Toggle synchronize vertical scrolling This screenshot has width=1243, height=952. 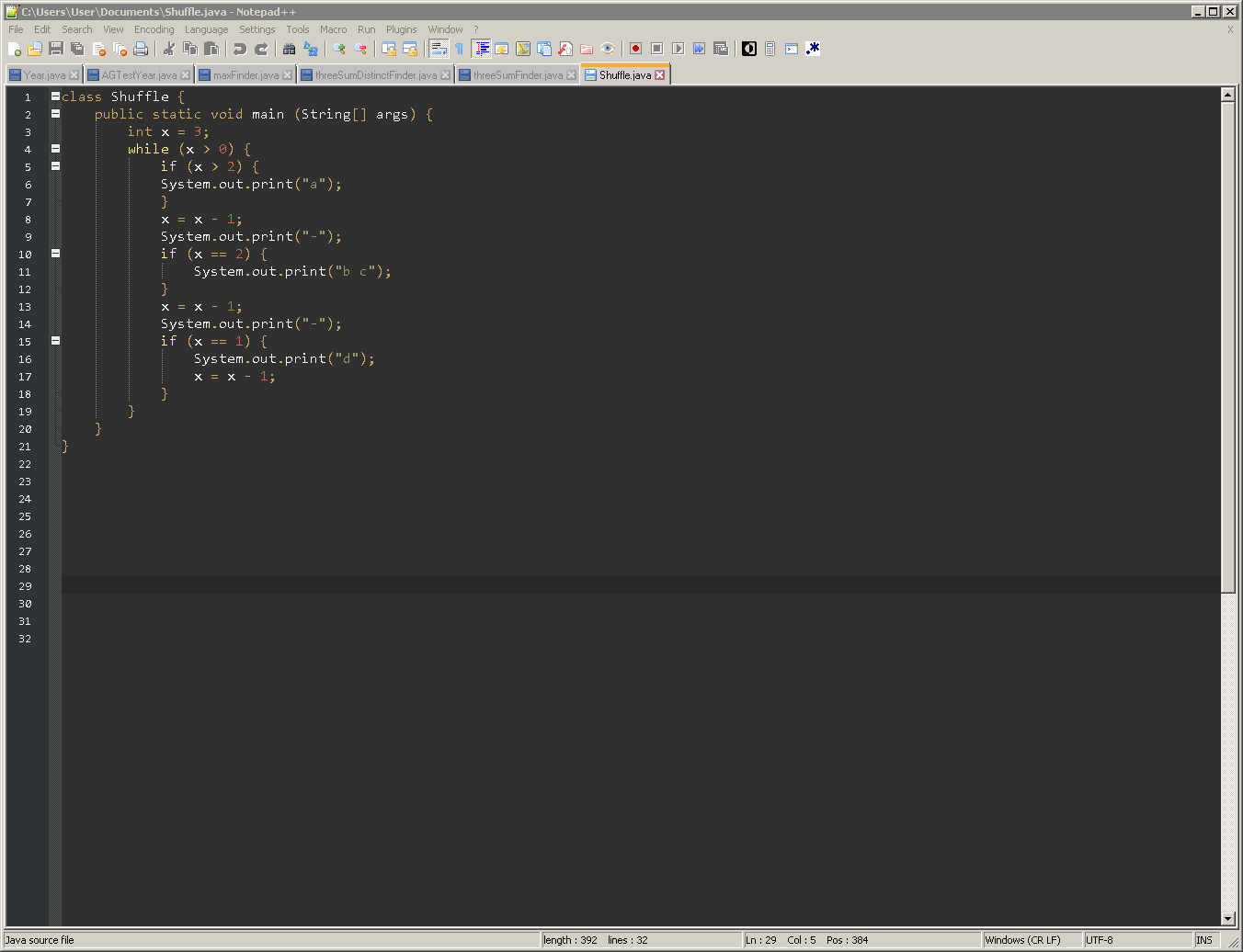click(x=389, y=49)
